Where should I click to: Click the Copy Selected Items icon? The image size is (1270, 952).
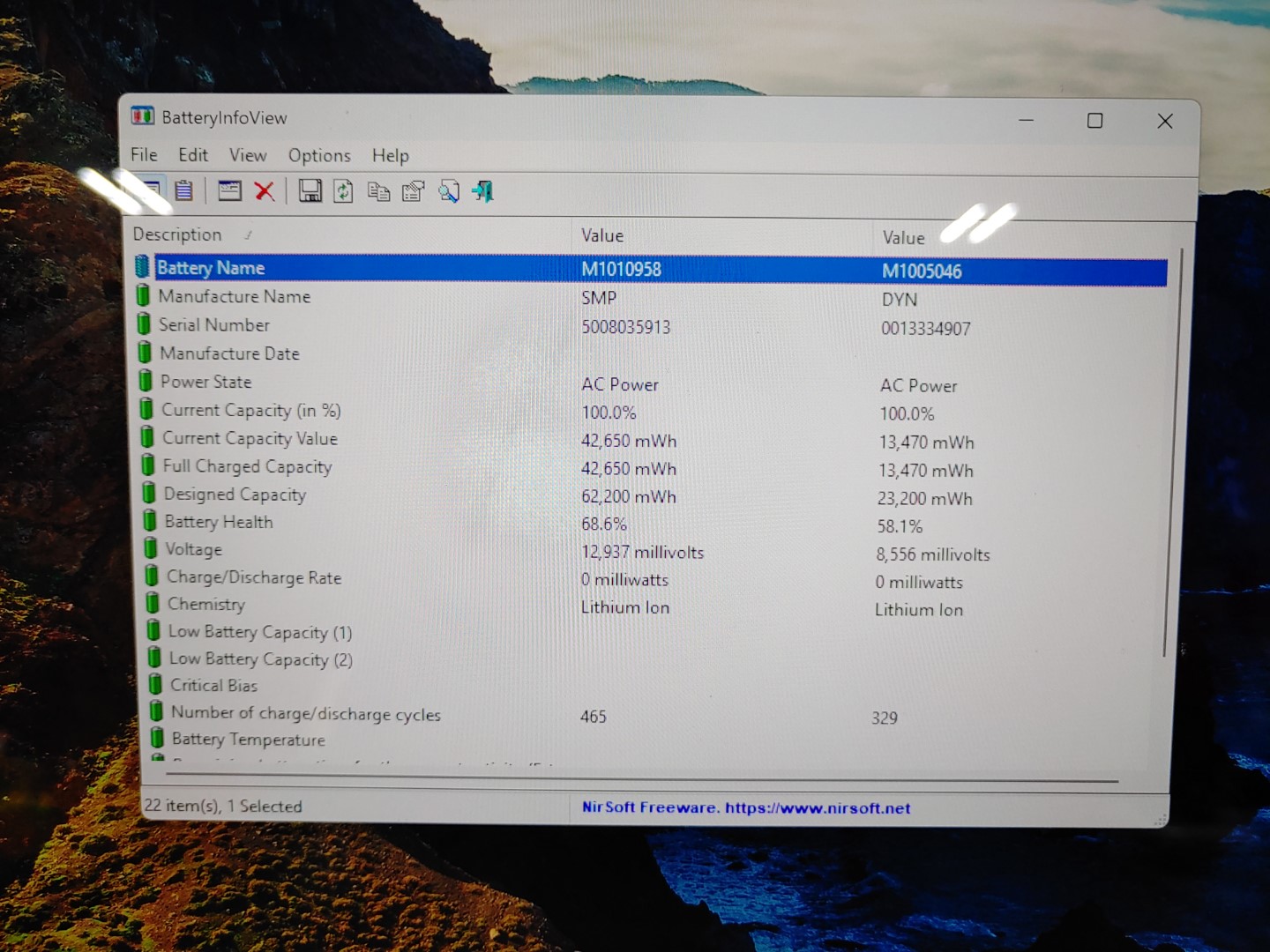coord(379,190)
